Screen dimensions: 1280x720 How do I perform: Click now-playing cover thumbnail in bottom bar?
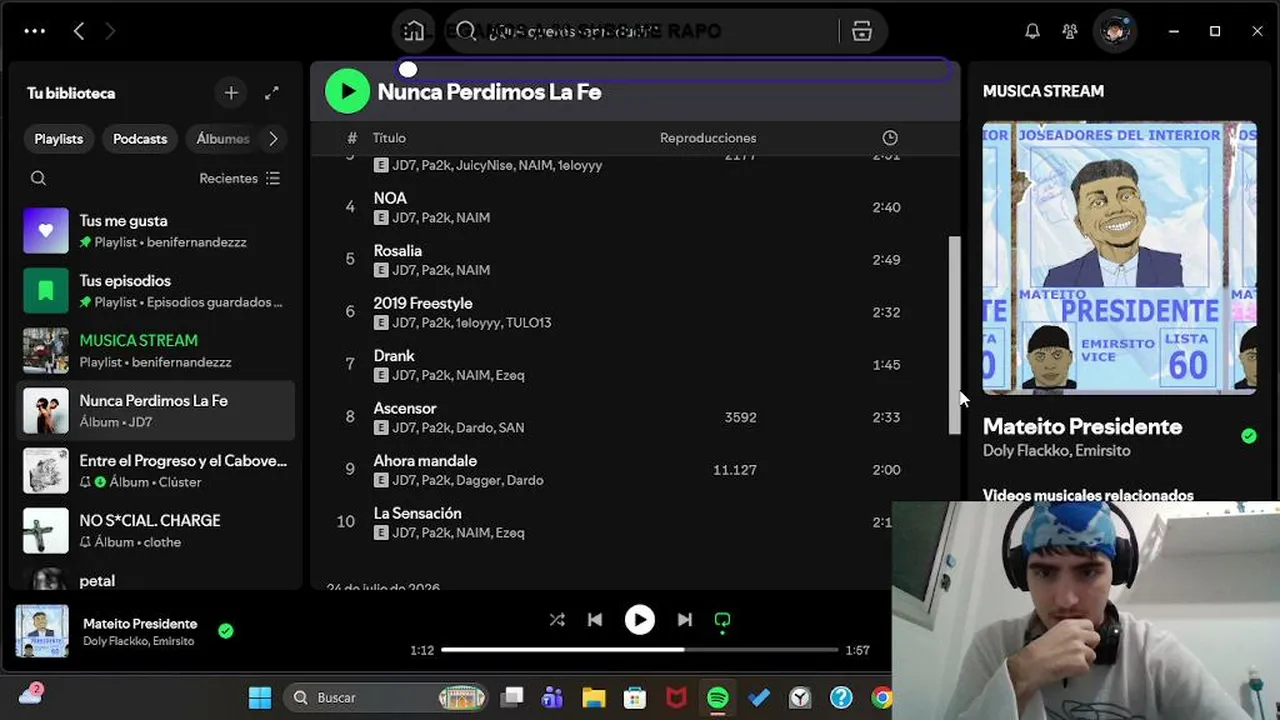[42, 631]
